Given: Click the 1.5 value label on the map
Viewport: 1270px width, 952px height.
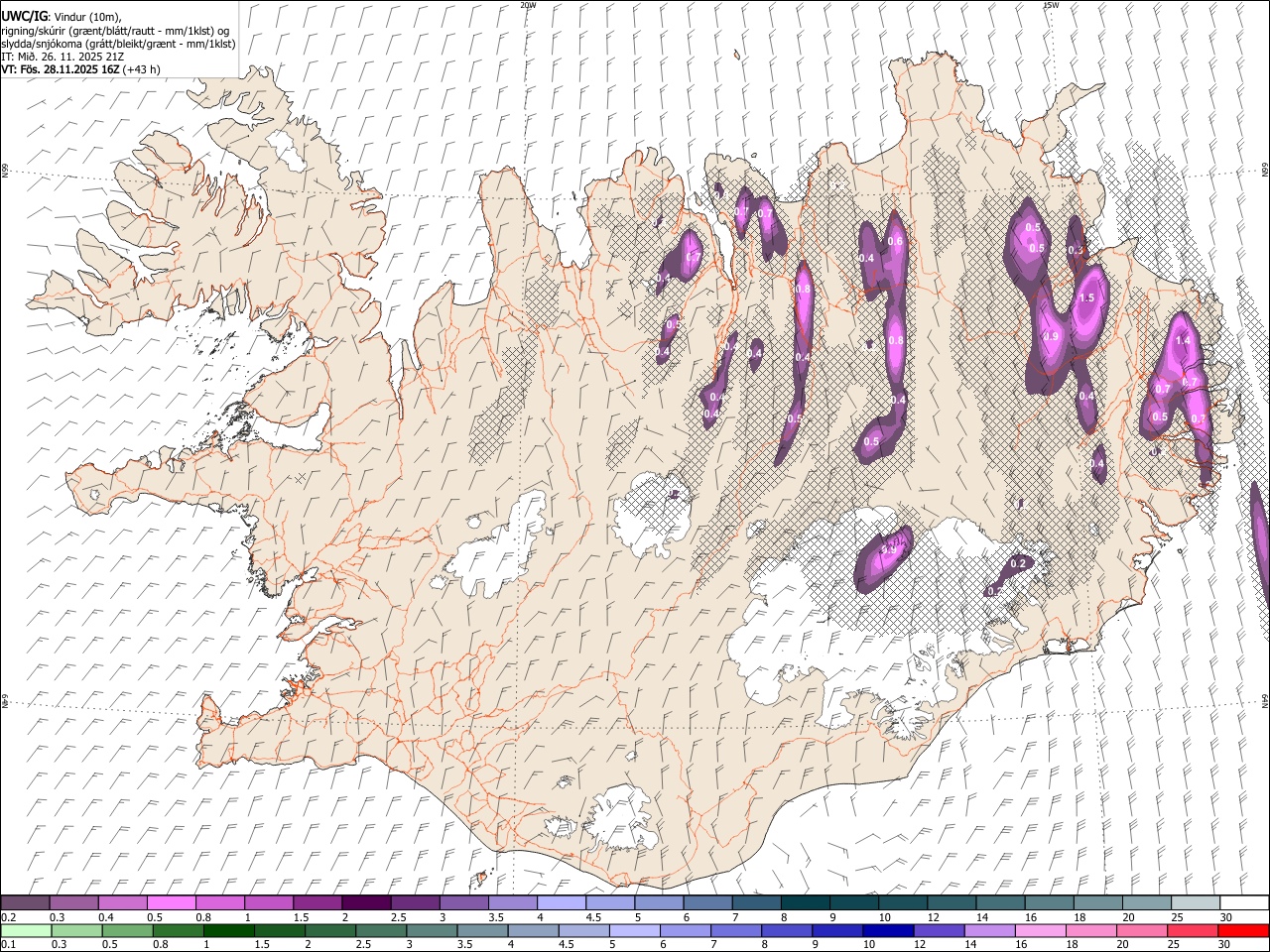Looking at the screenshot, I should pyautogui.click(x=1085, y=297).
